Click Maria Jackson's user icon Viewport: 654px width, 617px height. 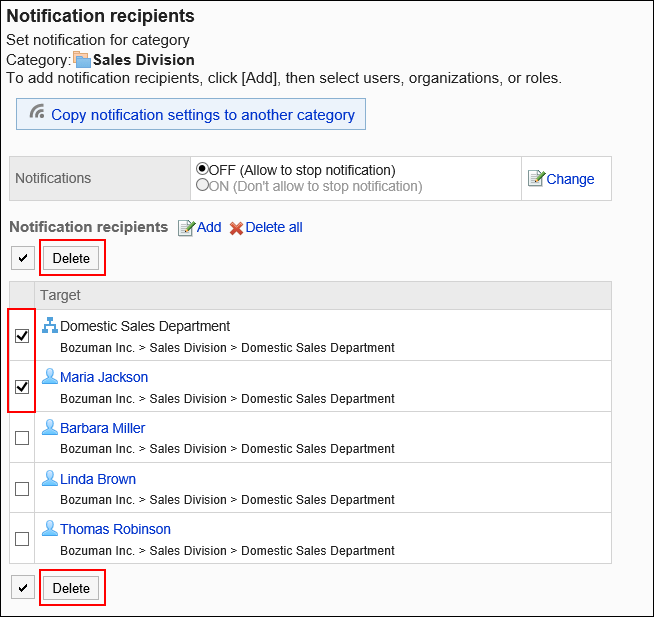click(x=50, y=376)
